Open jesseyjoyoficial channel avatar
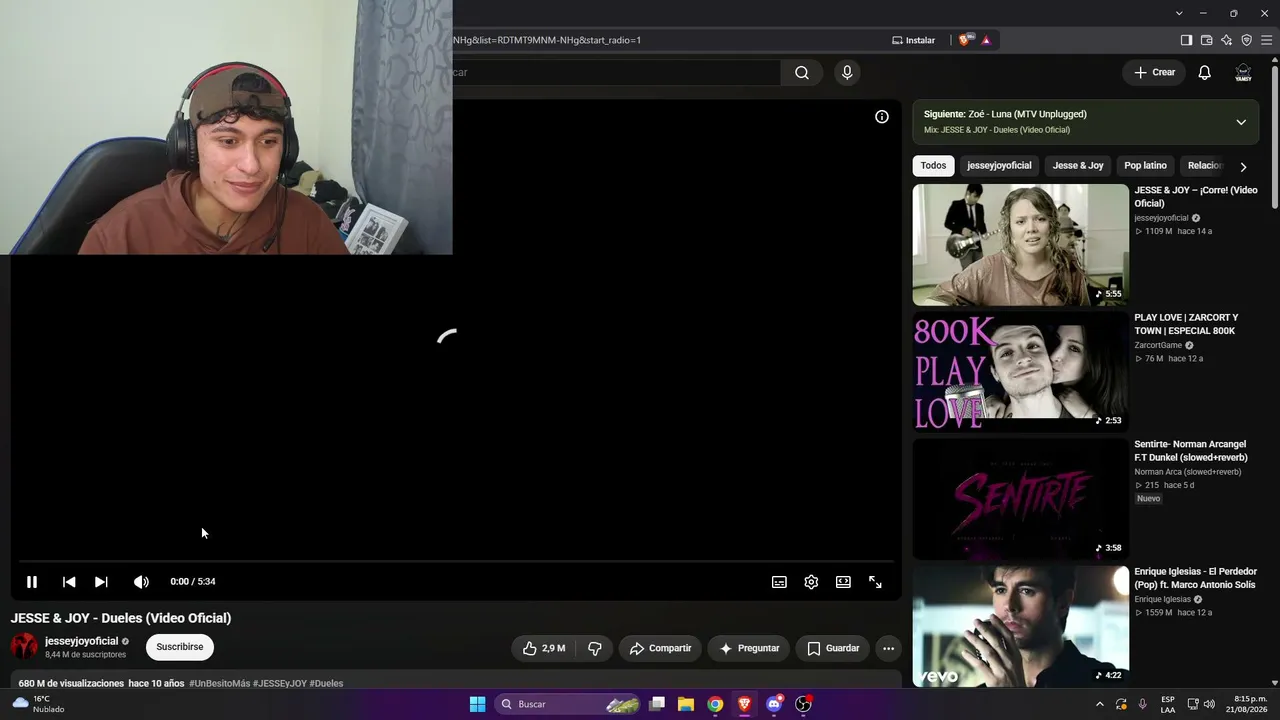The height and width of the screenshot is (720, 1280). pos(24,646)
